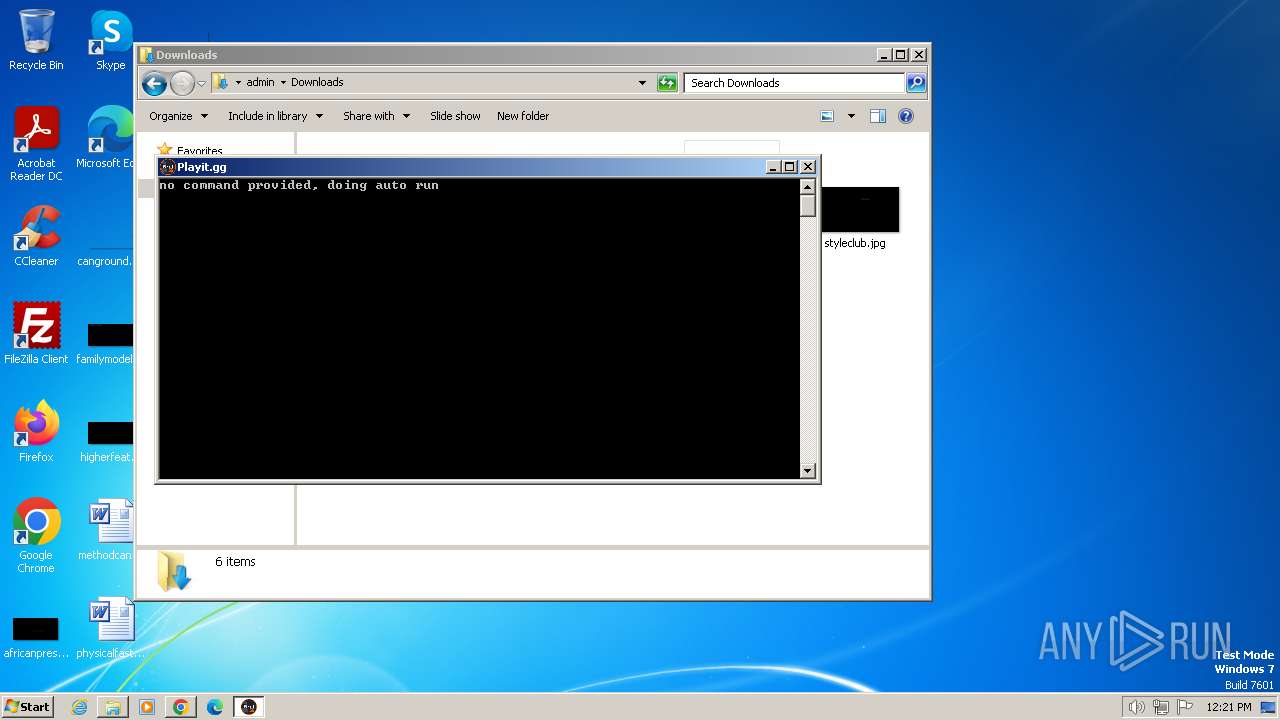The height and width of the screenshot is (720, 1280).
Task: Open the Organize dropdown menu
Action: (x=178, y=116)
